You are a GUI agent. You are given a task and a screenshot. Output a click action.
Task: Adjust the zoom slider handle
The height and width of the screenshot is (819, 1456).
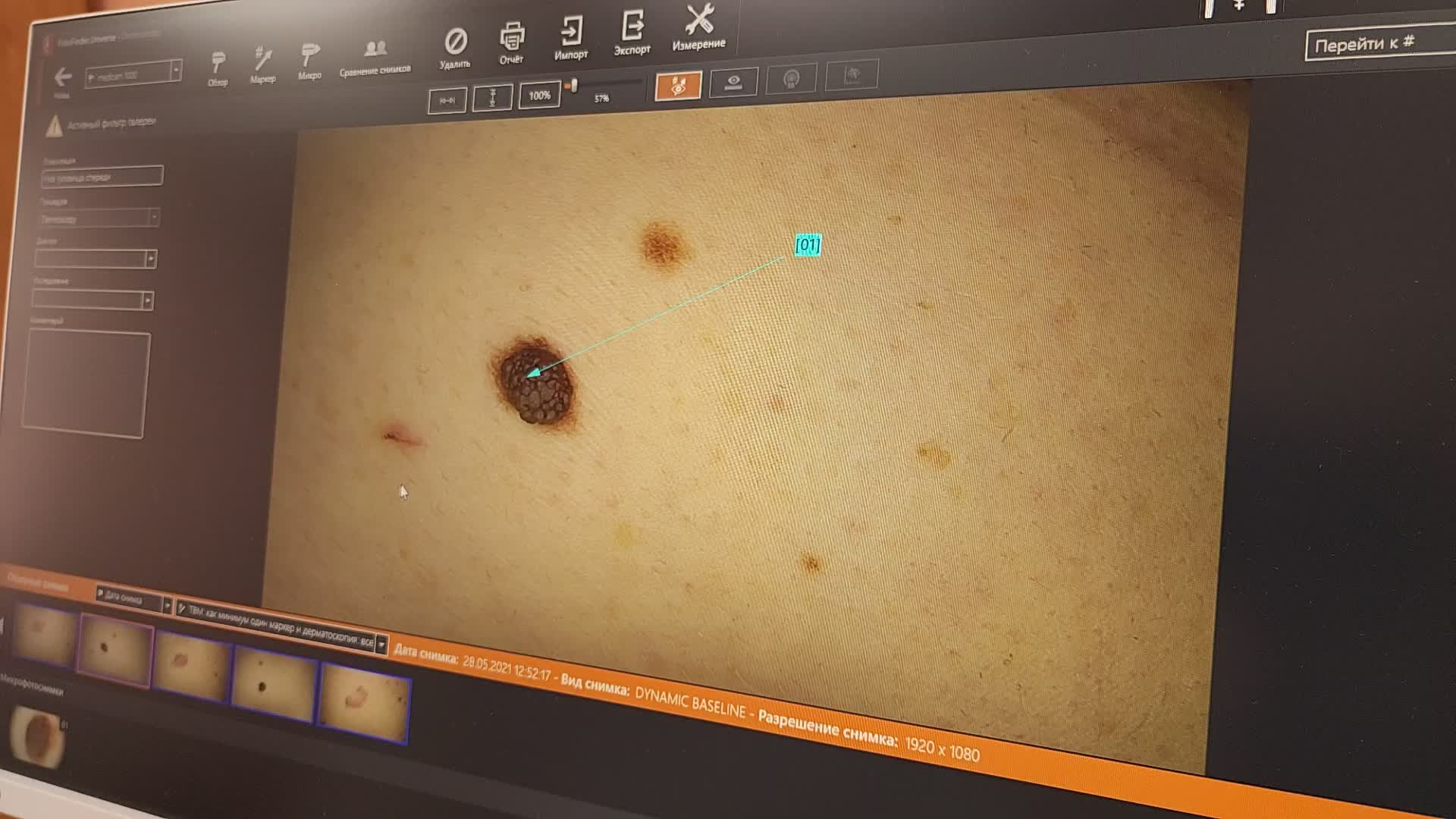575,85
